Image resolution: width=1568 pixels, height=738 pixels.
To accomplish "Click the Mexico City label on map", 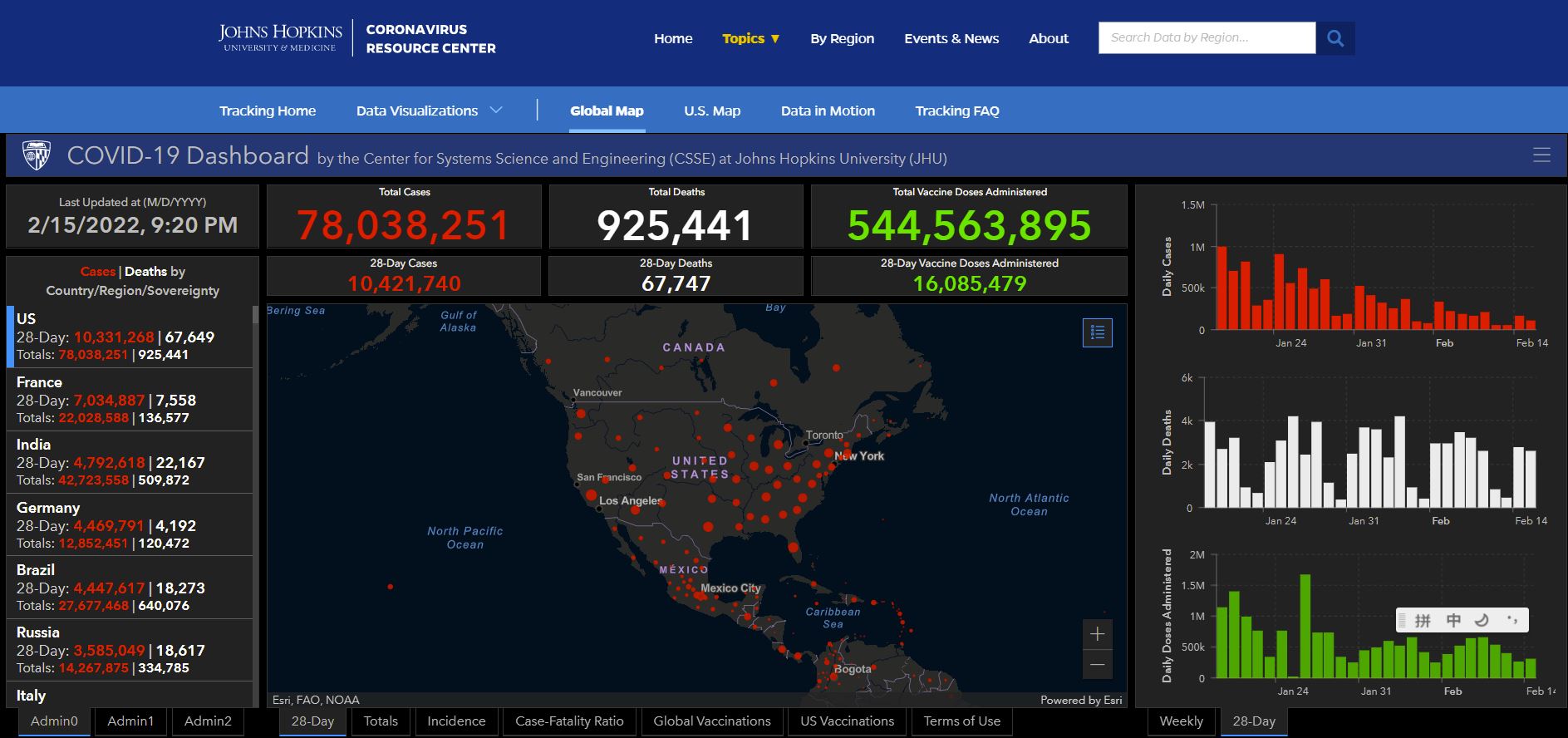I will (730, 588).
